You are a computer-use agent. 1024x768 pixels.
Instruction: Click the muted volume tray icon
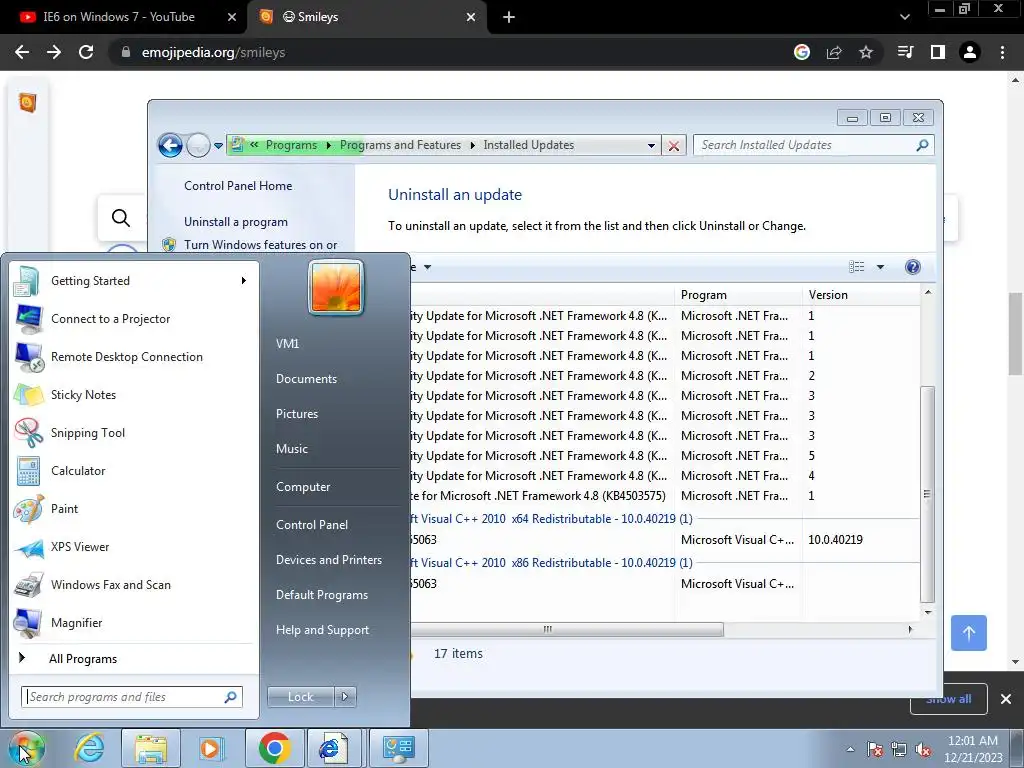click(923, 749)
